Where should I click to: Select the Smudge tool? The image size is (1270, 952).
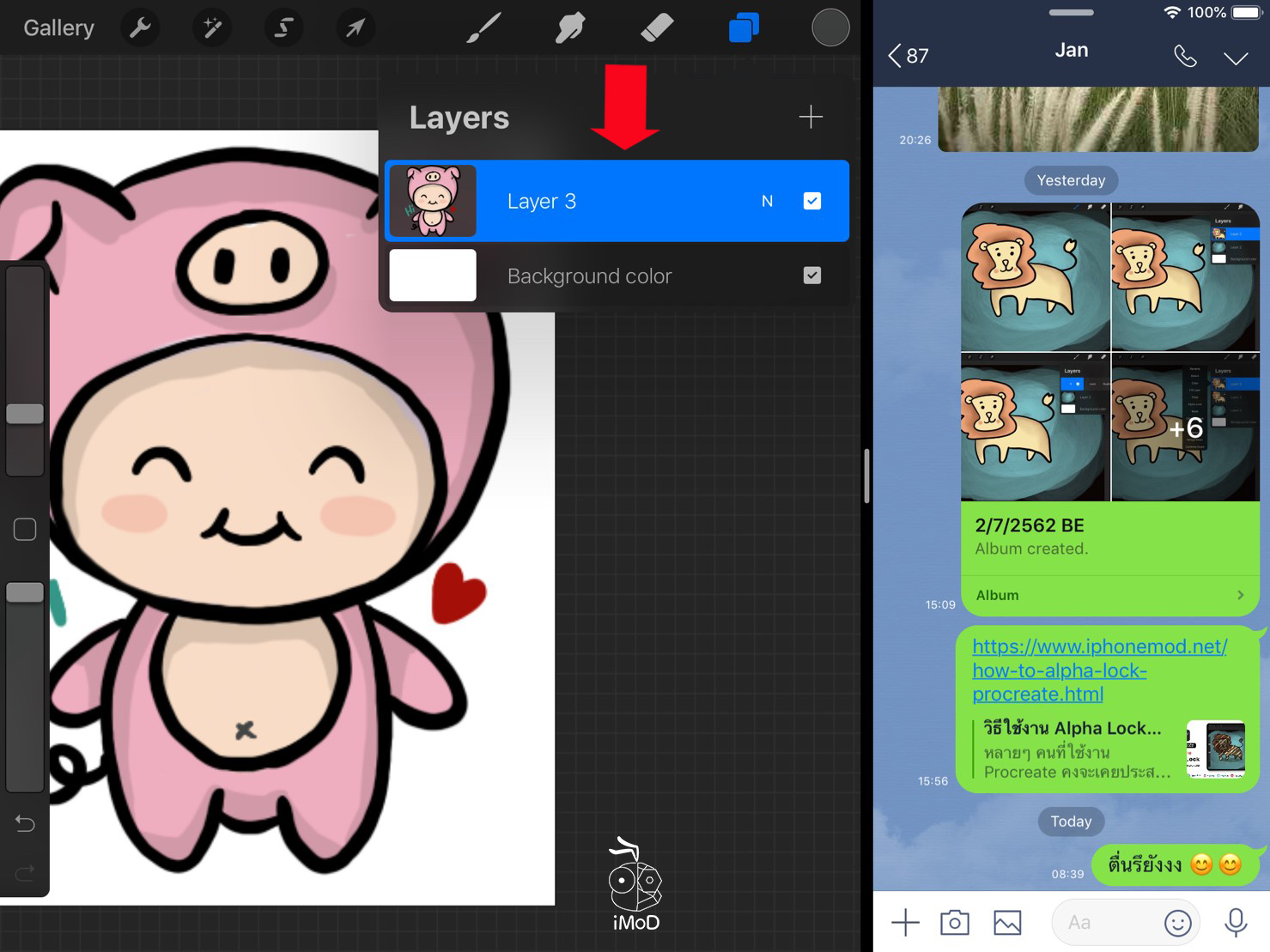pos(570,28)
